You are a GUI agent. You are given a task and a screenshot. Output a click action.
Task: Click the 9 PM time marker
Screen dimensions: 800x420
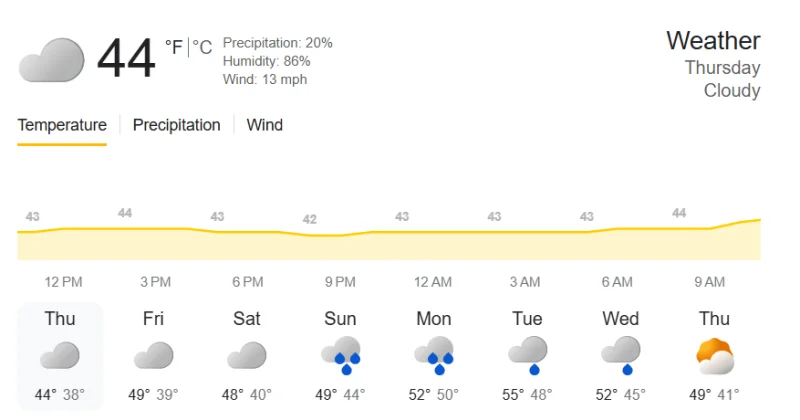[x=340, y=282]
